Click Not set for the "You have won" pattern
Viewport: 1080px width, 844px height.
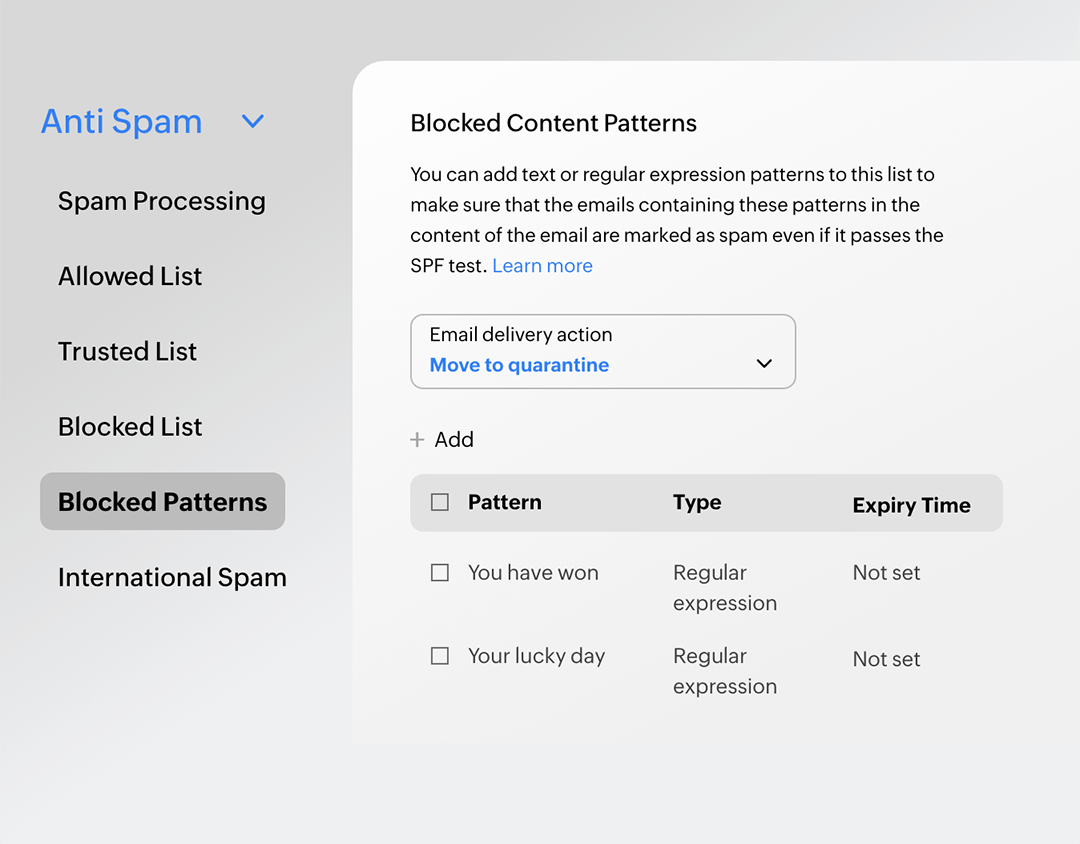(x=886, y=572)
